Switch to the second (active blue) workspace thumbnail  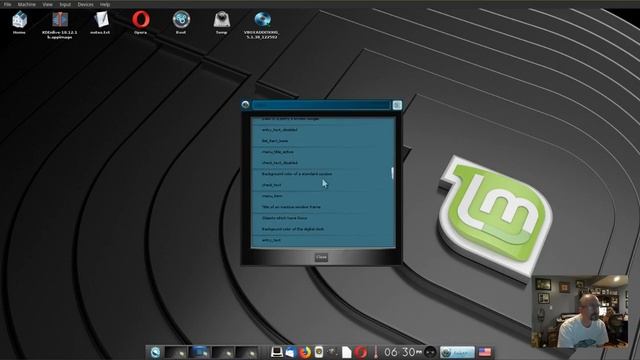click(x=200, y=352)
